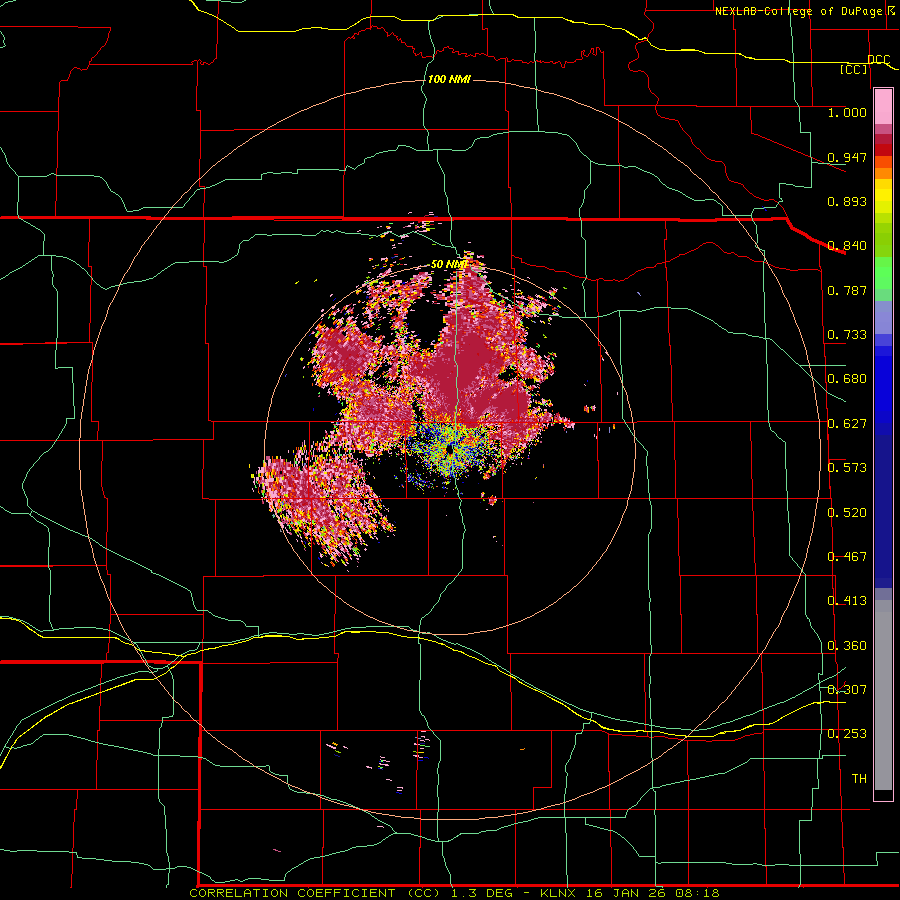Click the radar site center point
This screenshot has height=900, width=900.
450,450
